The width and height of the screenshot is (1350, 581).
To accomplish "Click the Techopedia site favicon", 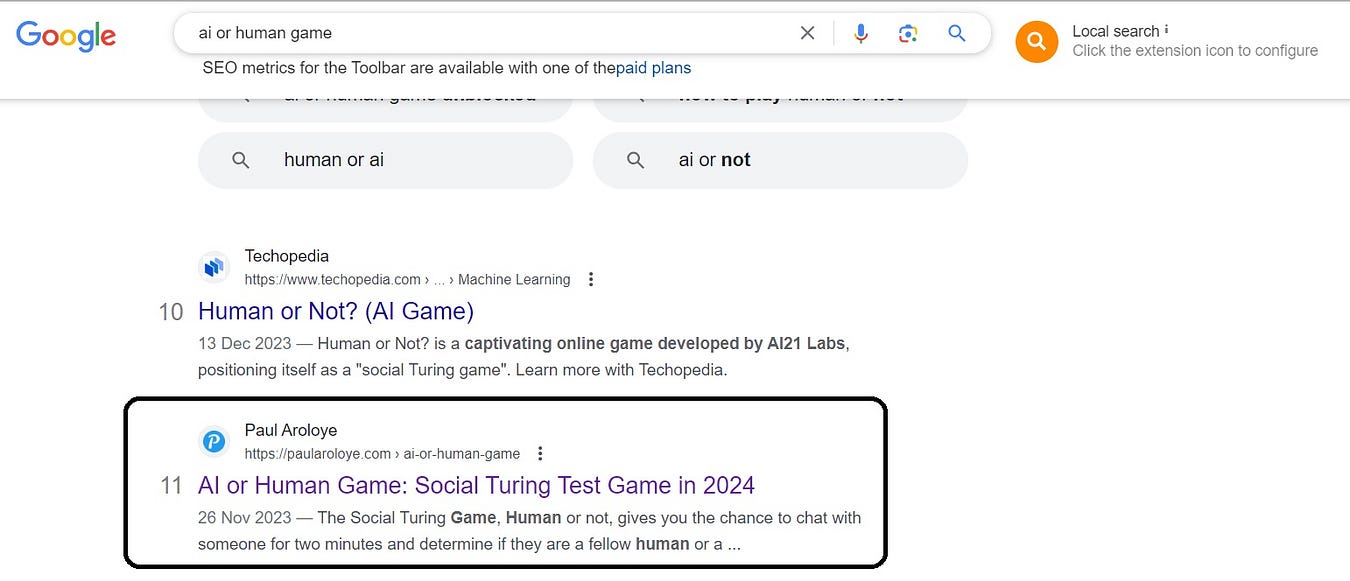I will click(214, 267).
